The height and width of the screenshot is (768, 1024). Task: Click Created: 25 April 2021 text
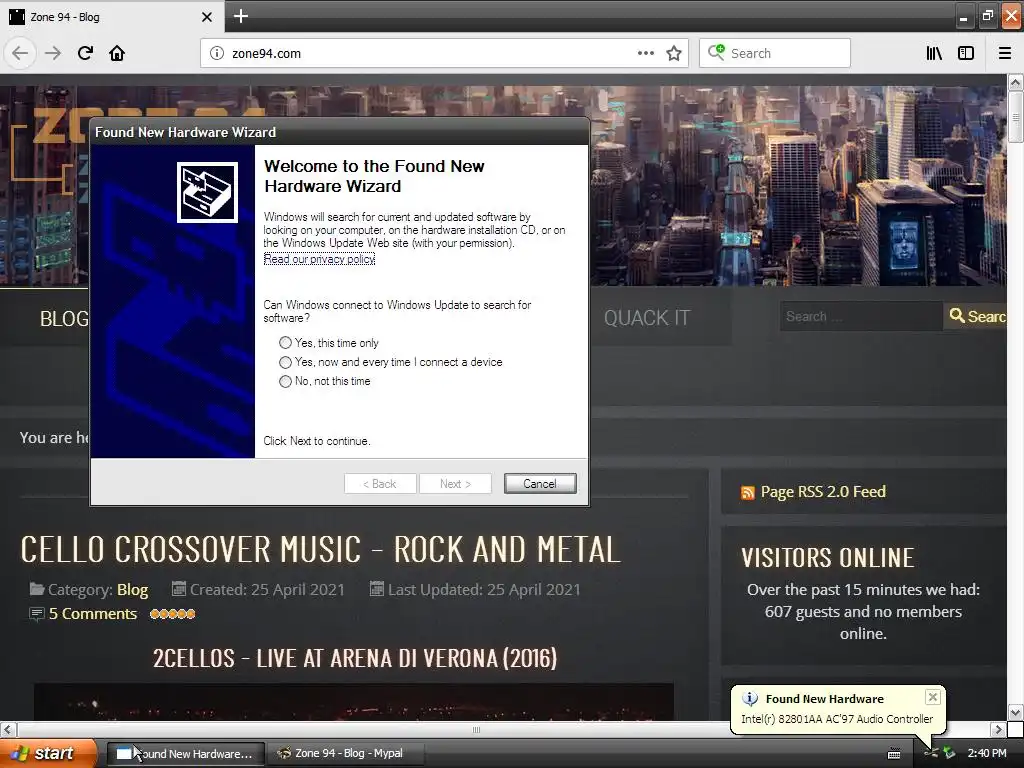267,590
